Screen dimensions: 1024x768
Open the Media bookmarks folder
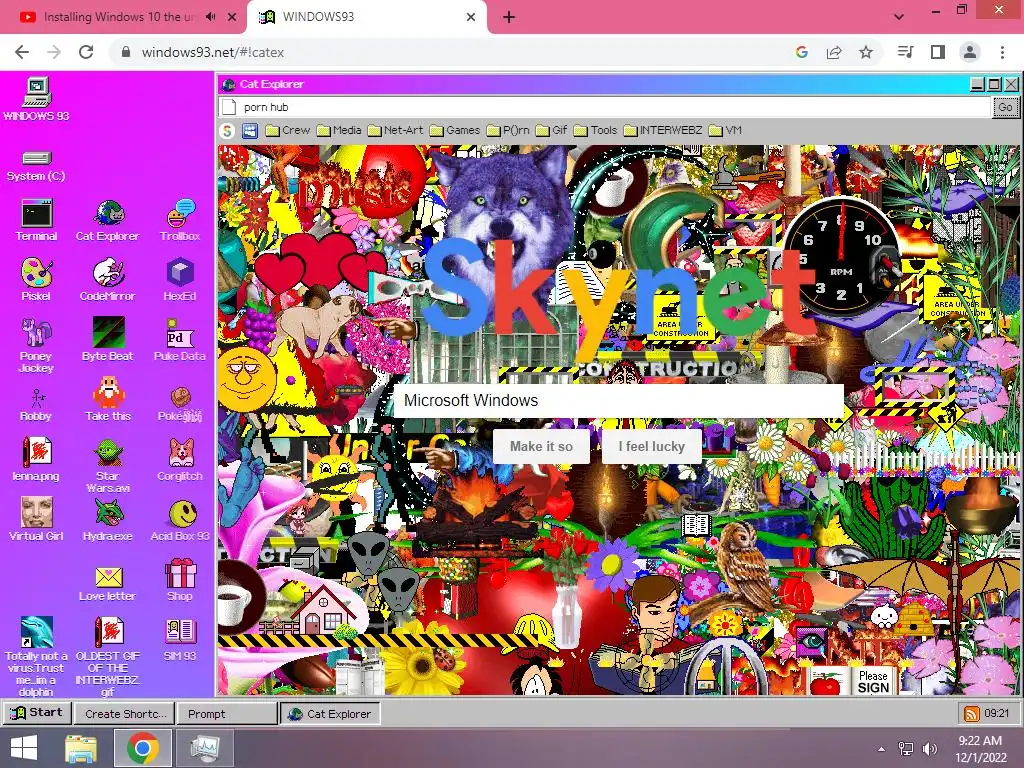point(339,131)
